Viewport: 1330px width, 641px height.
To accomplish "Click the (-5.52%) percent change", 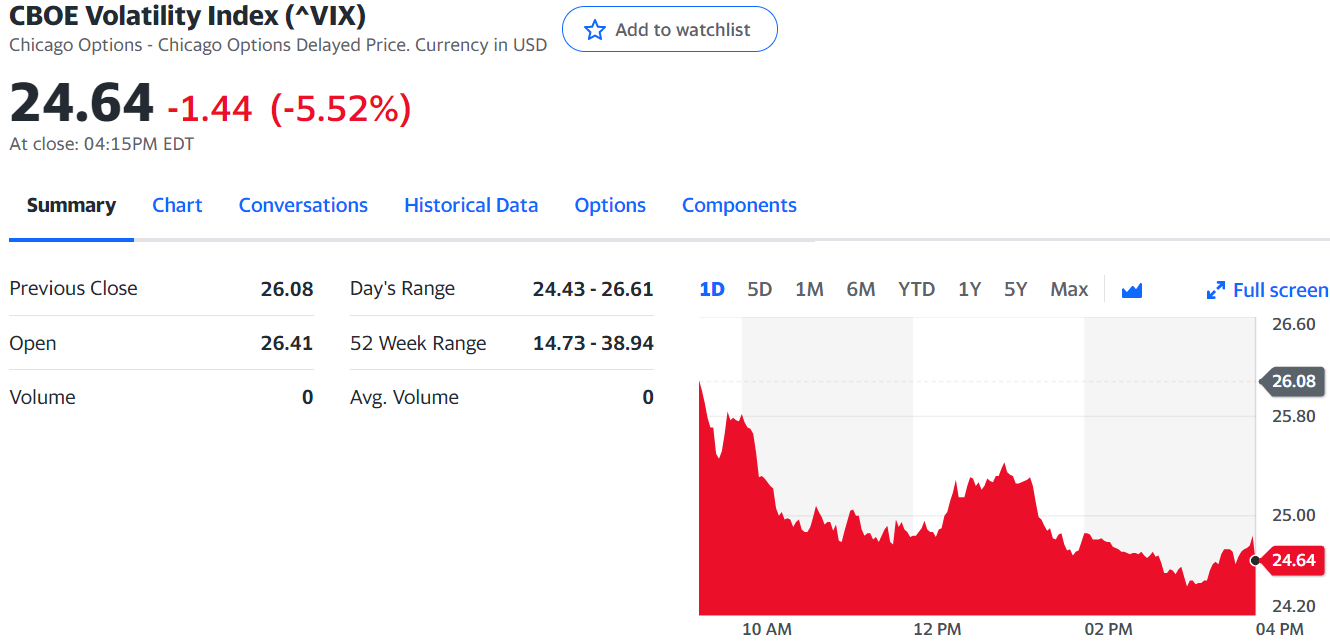I will pyautogui.click(x=341, y=108).
